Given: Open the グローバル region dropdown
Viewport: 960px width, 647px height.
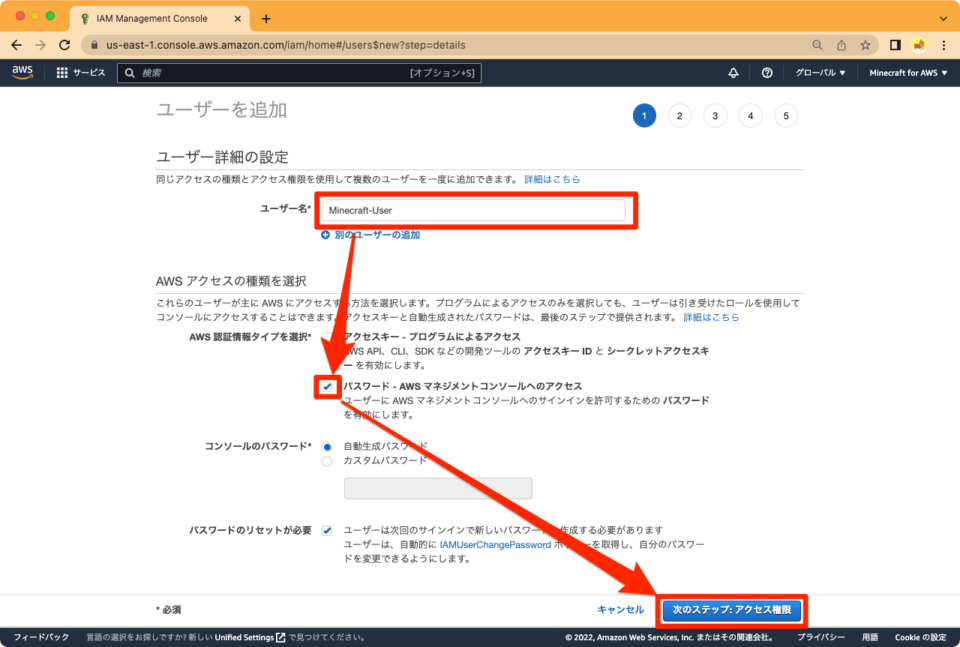Looking at the screenshot, I should [819, 72].
